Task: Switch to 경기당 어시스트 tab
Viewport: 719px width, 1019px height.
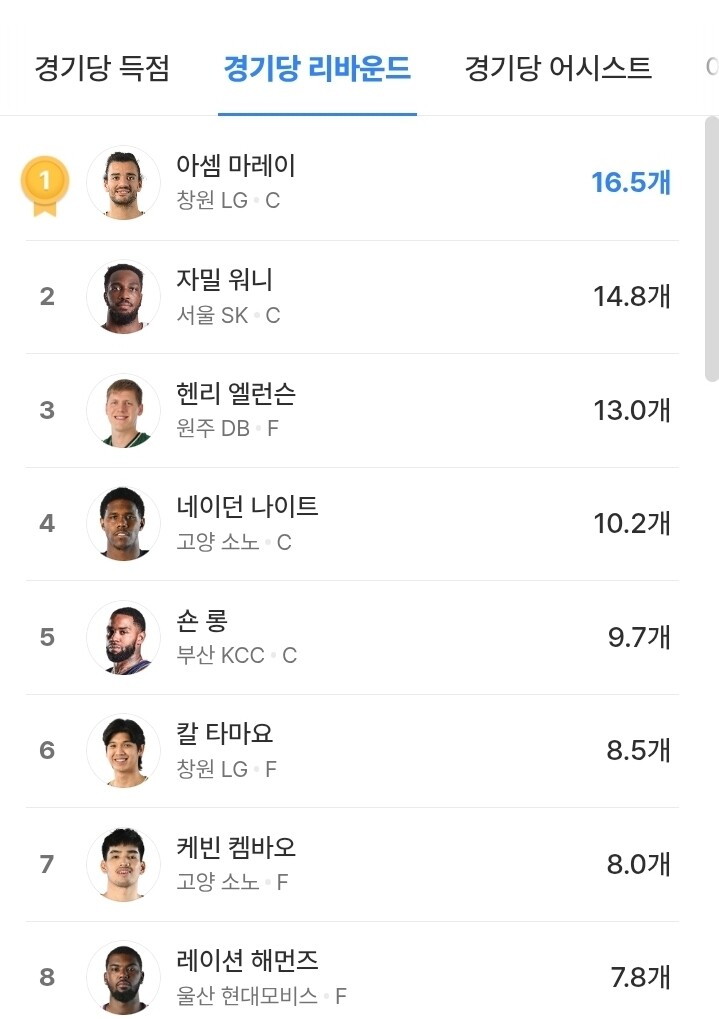Action: click(558, 68)
